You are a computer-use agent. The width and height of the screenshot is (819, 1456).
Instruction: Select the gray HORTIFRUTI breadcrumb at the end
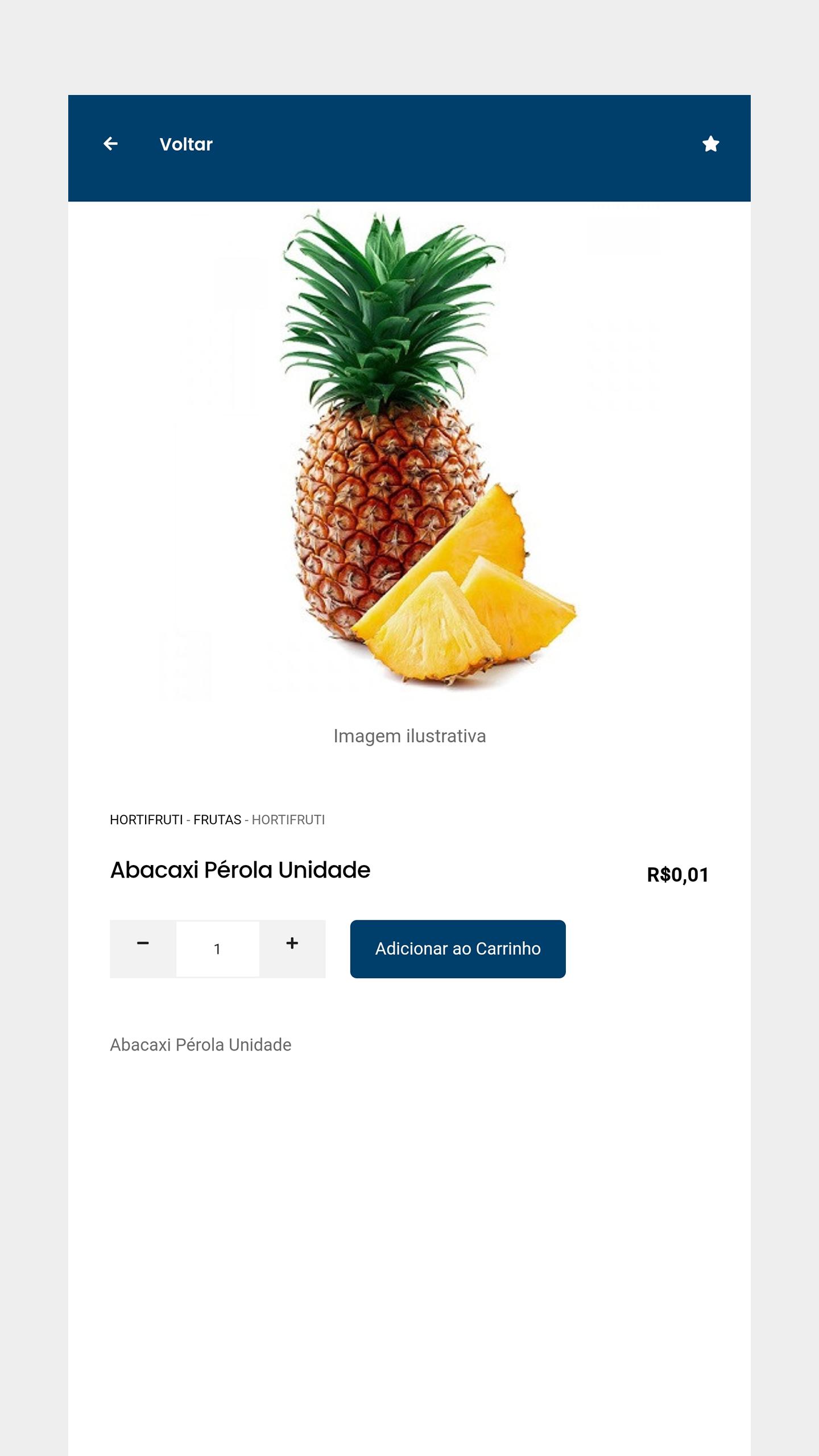coord(288,820)
